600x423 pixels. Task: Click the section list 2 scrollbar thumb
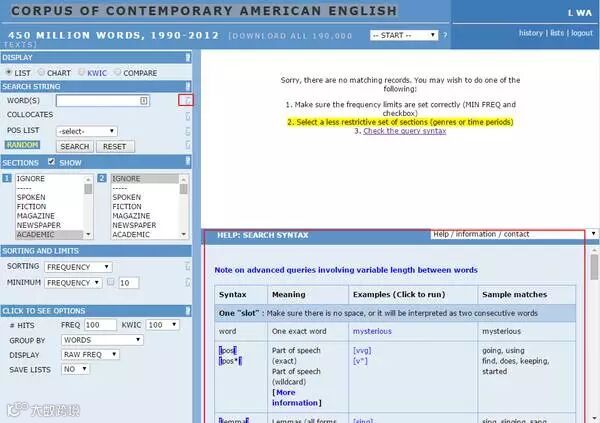coord(184,189)
